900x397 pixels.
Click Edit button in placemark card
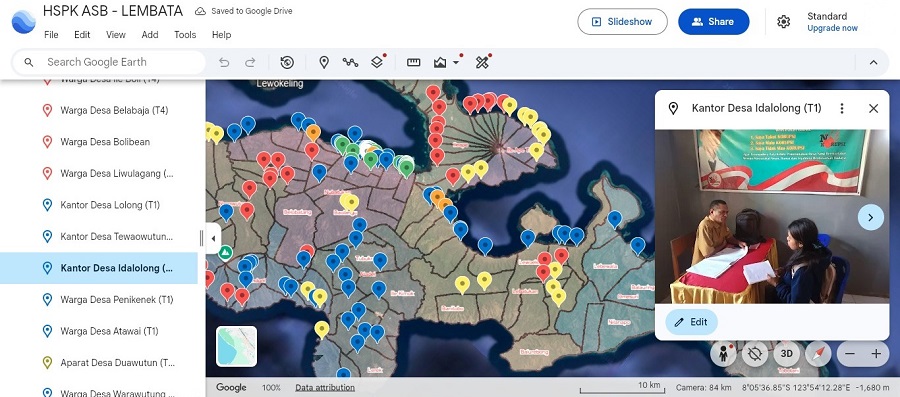coord(692,322)
